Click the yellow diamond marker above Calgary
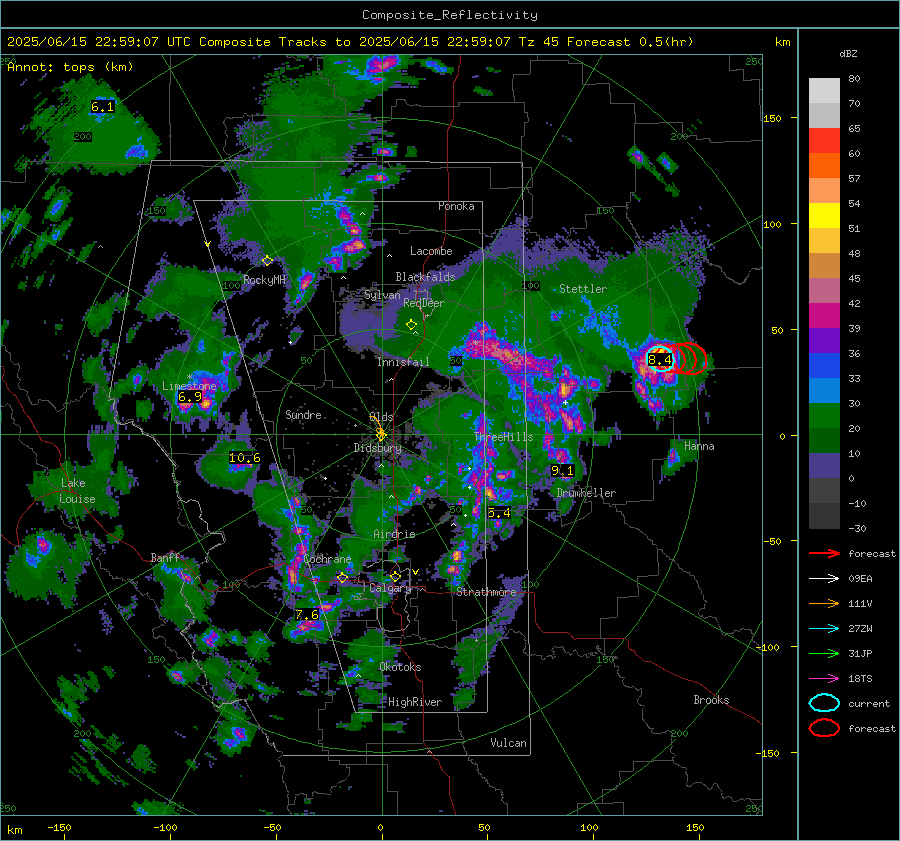900x841 pixels. point(395,576)
